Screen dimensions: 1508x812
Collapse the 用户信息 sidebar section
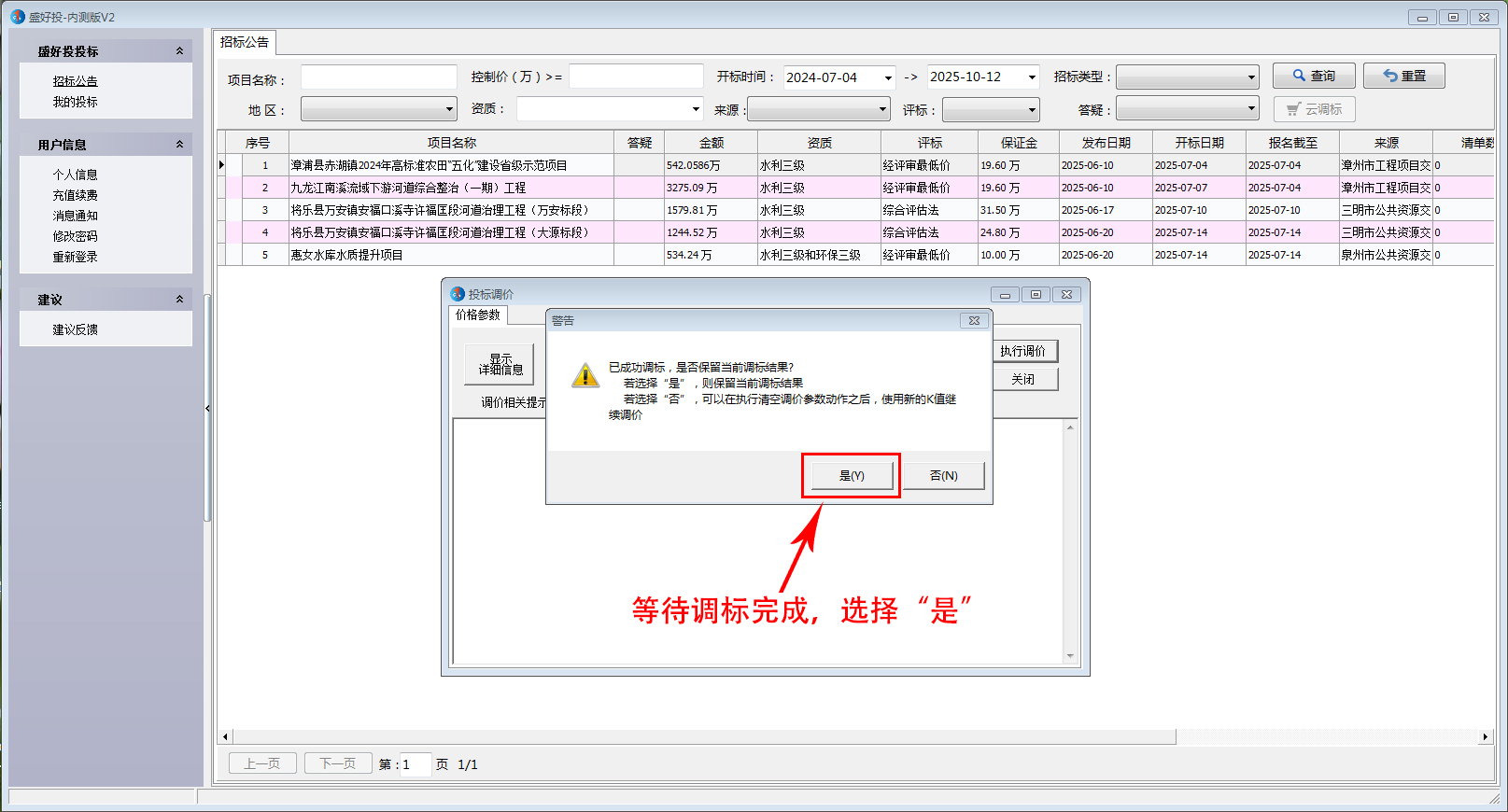tap(179, 145)
